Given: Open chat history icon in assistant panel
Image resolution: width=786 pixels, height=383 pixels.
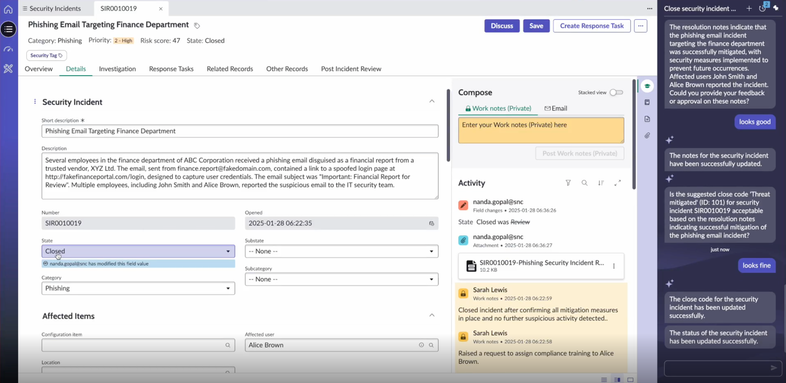Looking at the screenshot, I should (x=762, y=8).
